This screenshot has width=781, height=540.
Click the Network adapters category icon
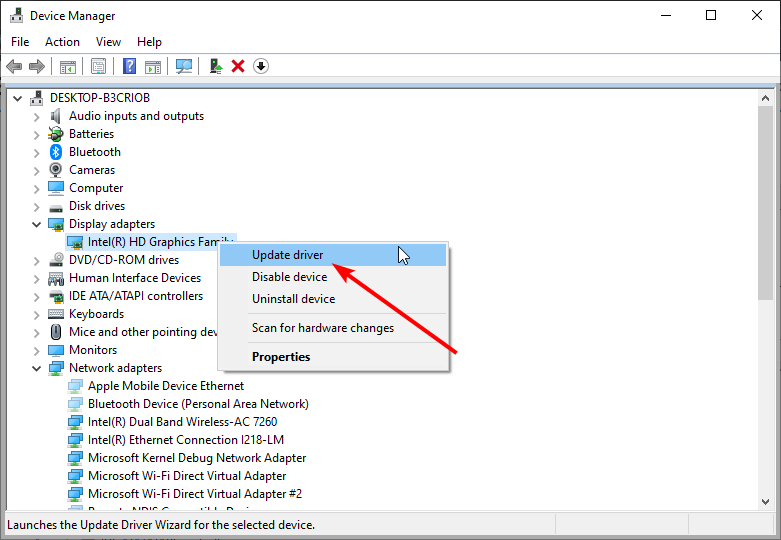point(56,368)
